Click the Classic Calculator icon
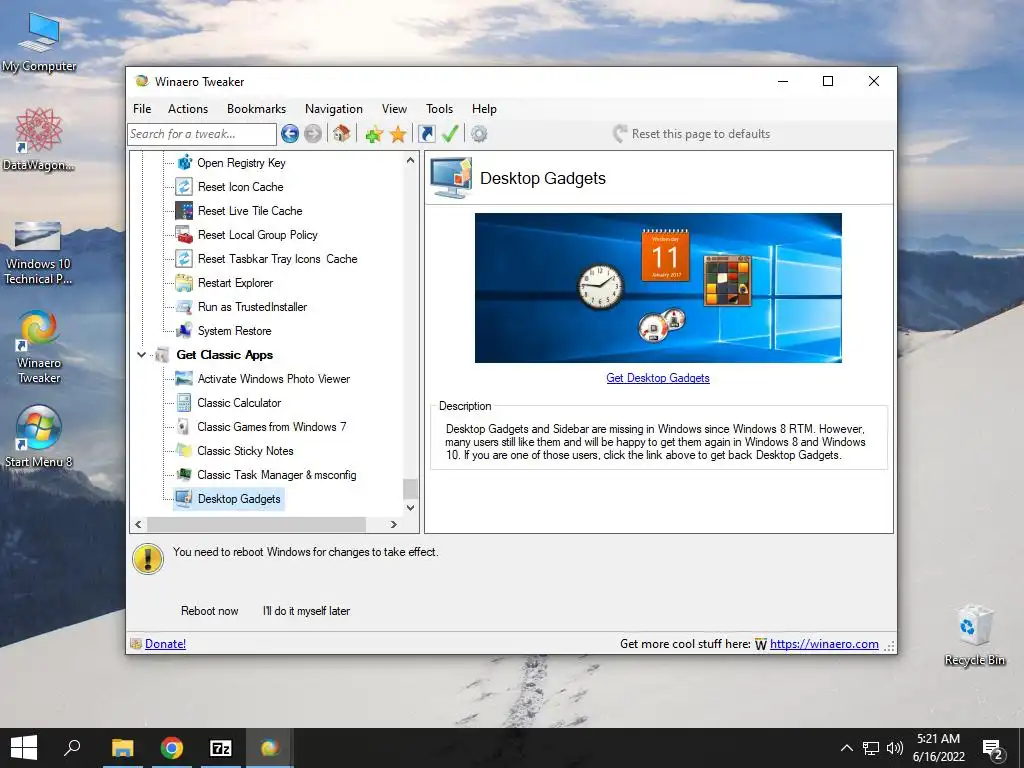The image size is (1024, 768). [x=184, y=403]
